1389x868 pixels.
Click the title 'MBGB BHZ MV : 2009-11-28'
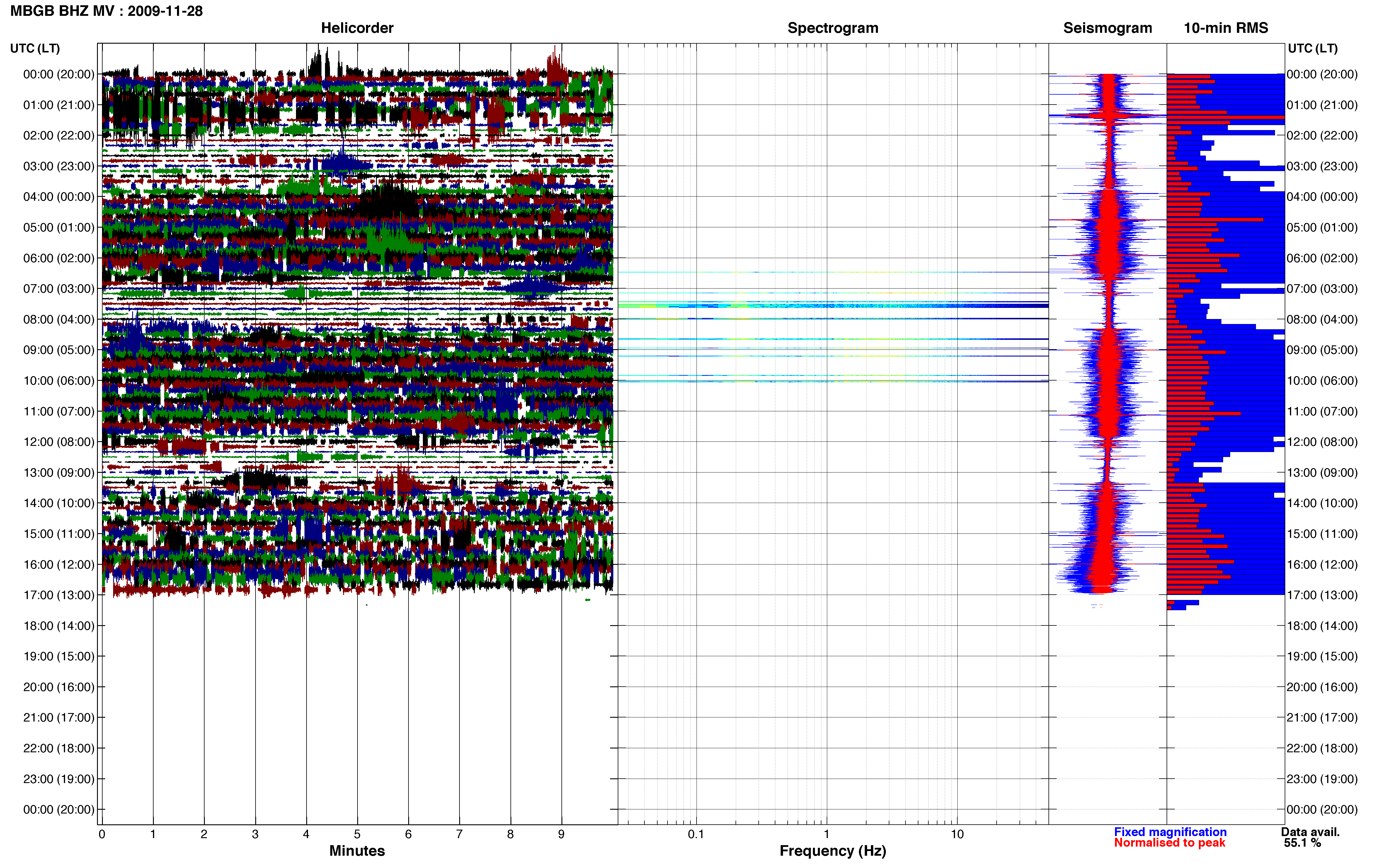tap(106, 11)
